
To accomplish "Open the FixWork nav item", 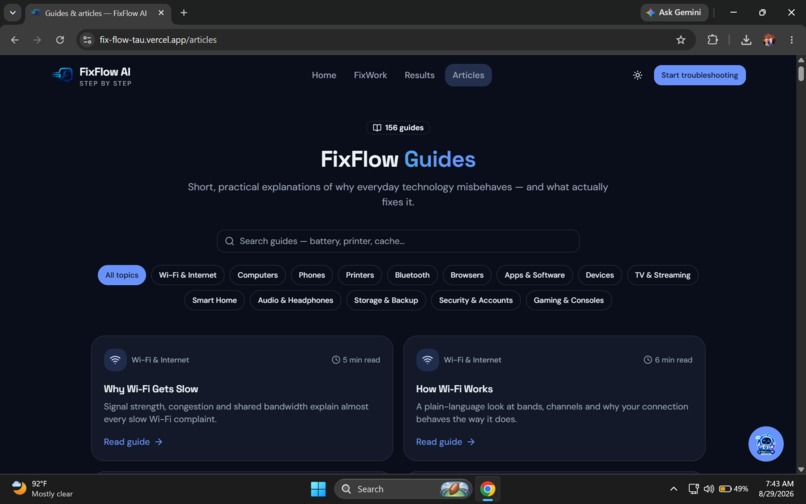I will pos(370,75).
